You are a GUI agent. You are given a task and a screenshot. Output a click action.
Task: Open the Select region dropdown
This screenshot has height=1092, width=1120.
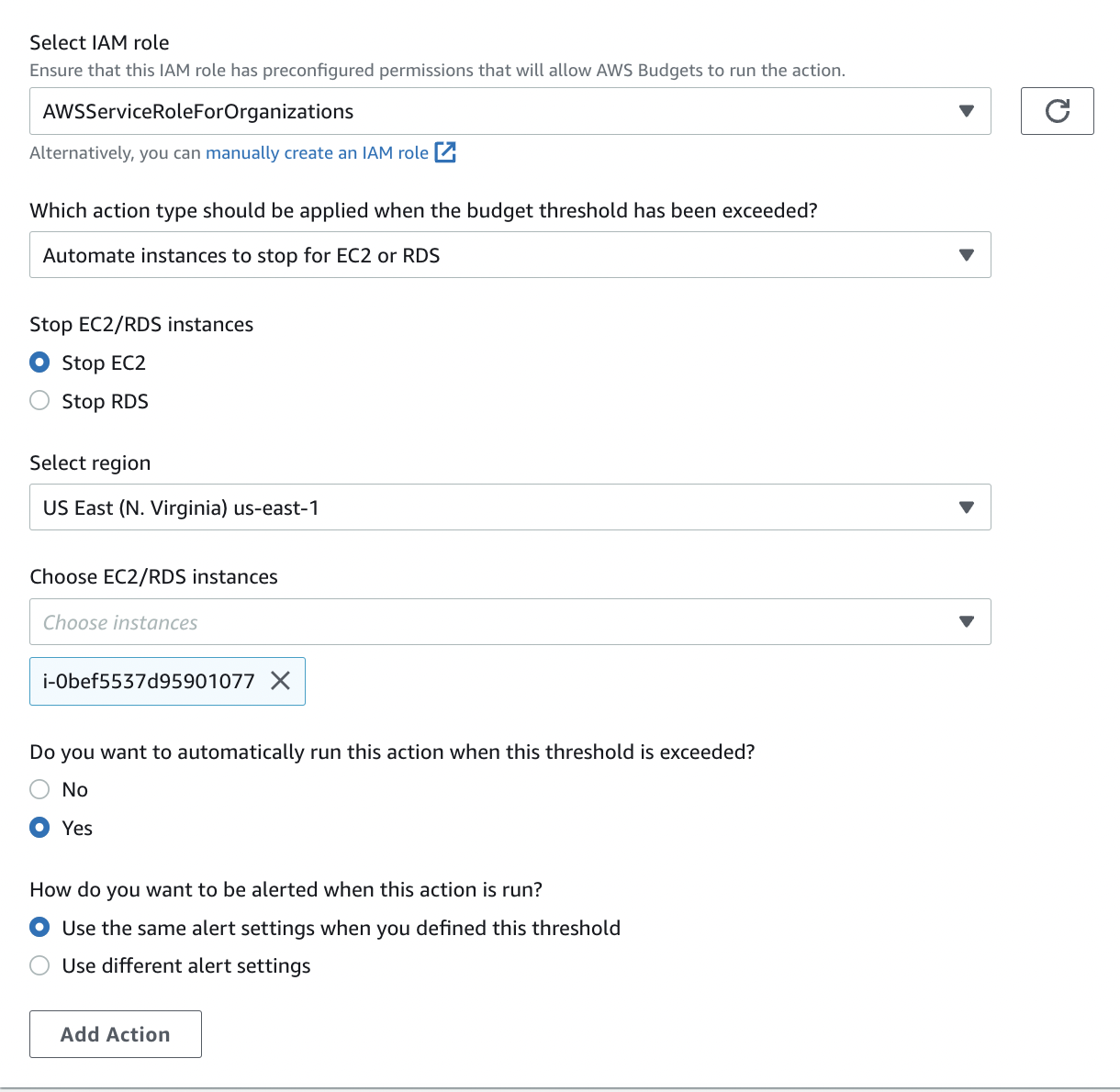(510, 507)
